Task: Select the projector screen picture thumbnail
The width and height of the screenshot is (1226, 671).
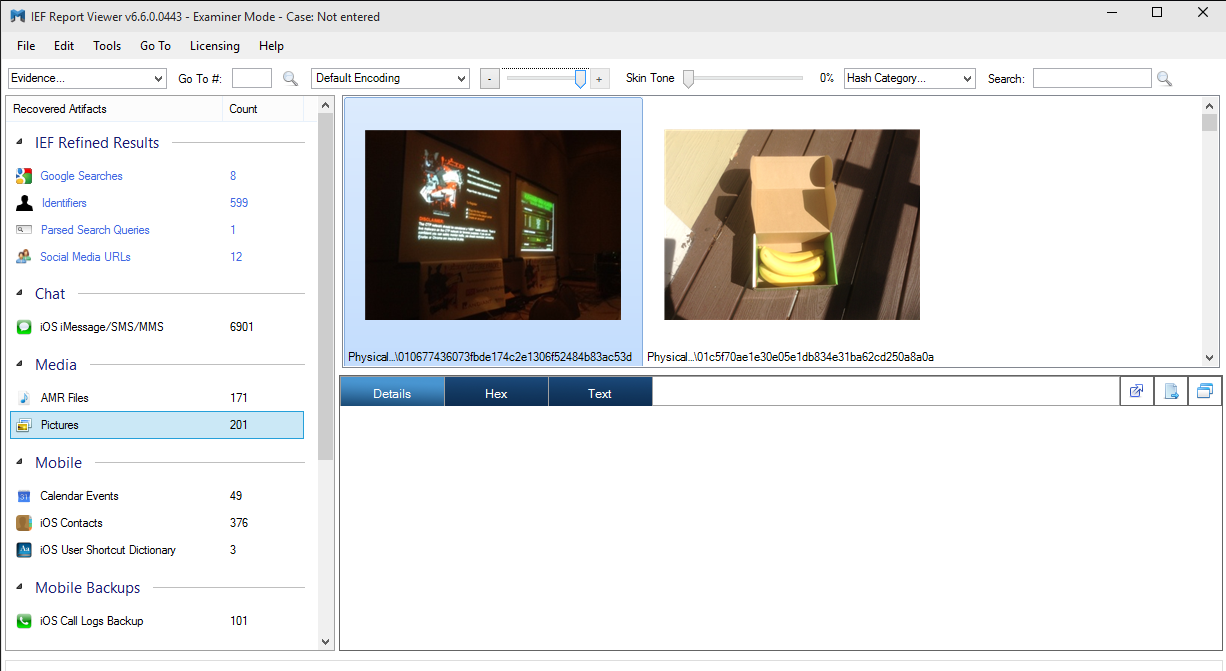Action: point(493,225)
